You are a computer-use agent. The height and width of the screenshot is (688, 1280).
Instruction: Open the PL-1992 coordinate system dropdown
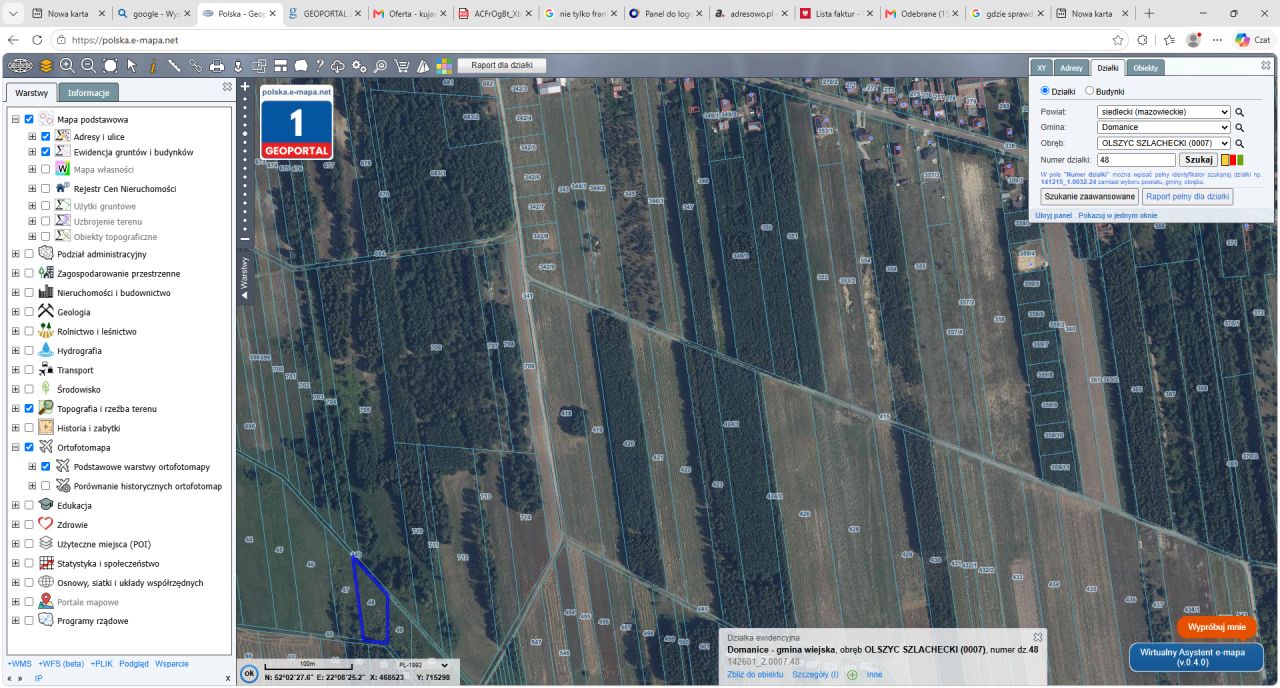point(423,665)
